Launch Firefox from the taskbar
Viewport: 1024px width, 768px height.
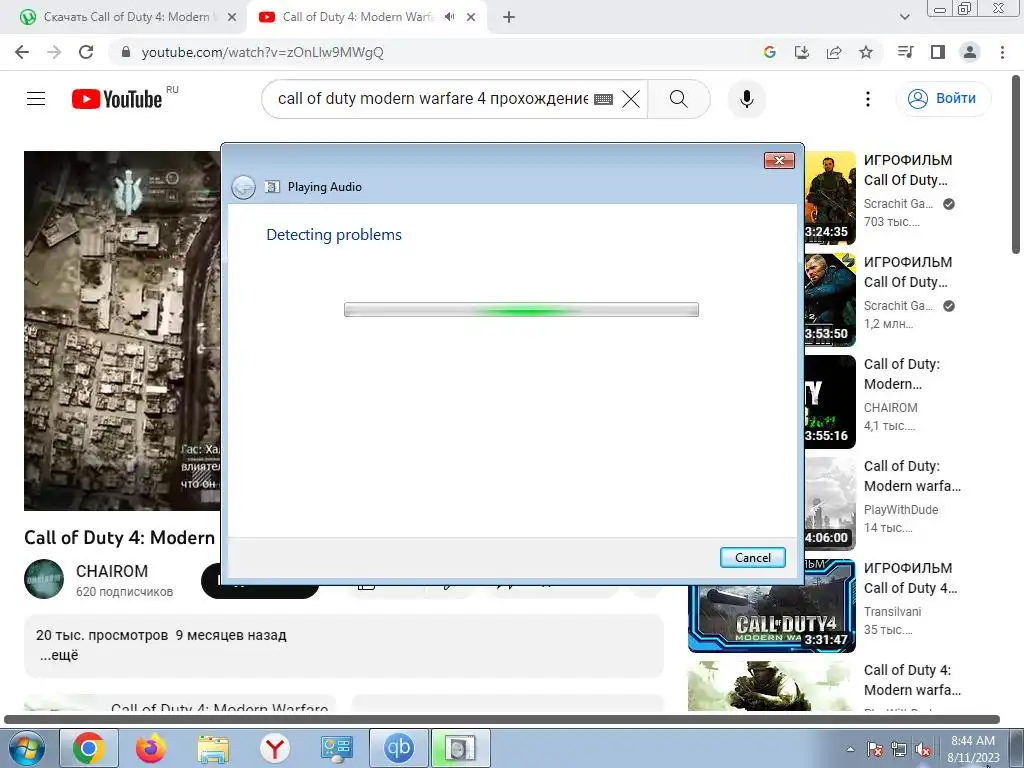[x=151, y=748]
